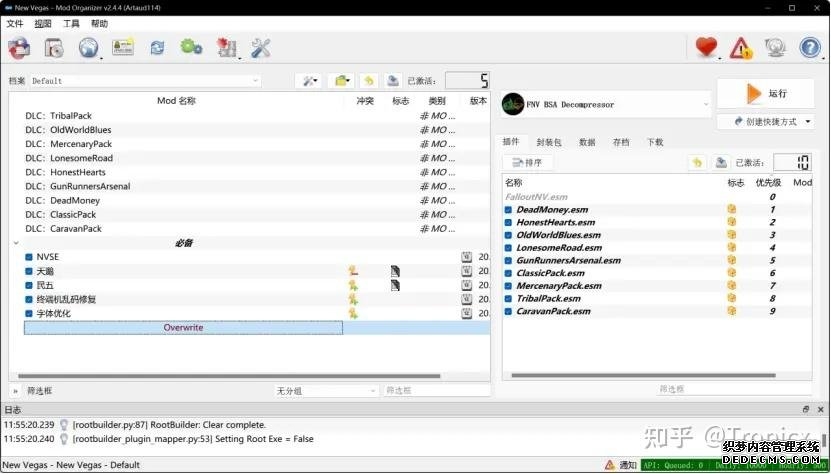Open the 工具 menu
The width and height of the screenshot is (831, 474).
pos(71,23)
